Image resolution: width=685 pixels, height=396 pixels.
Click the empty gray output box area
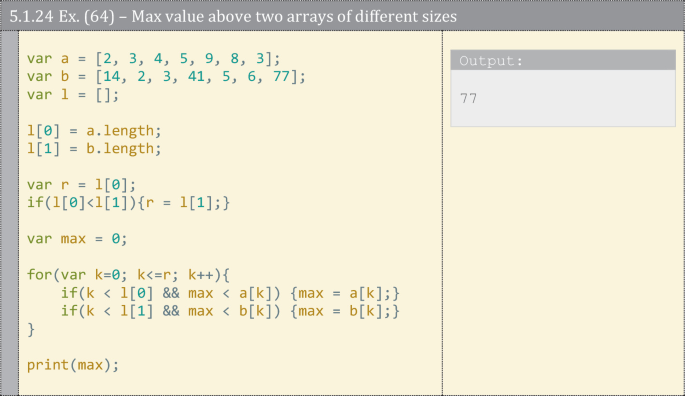[x=563, y=98]
